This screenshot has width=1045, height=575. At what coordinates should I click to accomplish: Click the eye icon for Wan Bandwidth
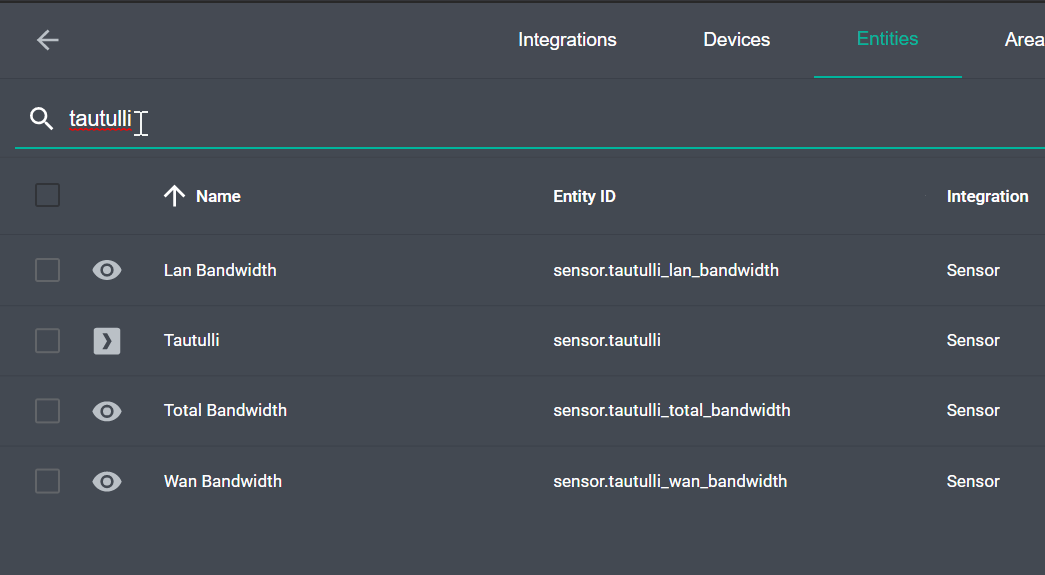click(107, 481)
